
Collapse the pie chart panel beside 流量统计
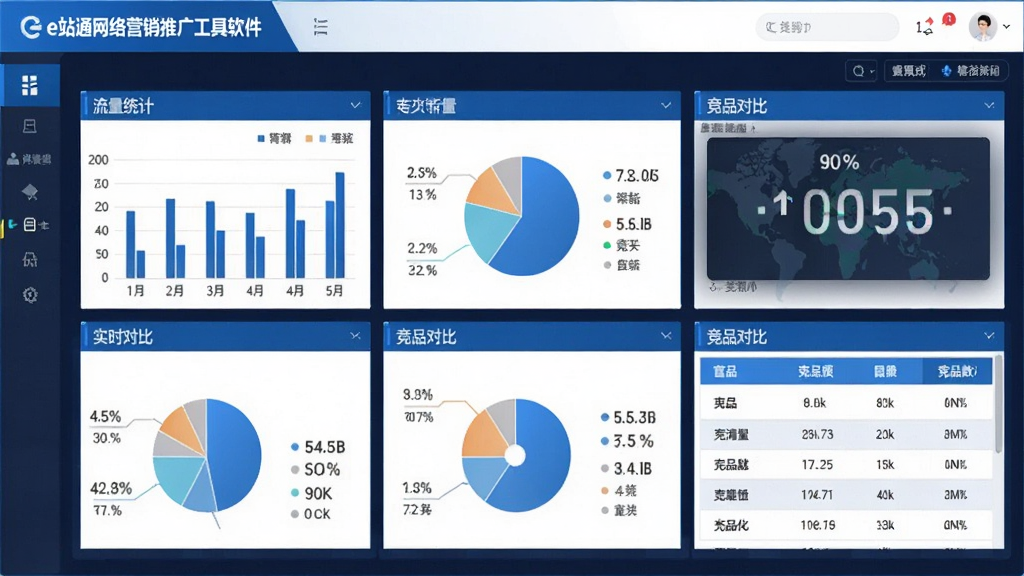point(666,105)
